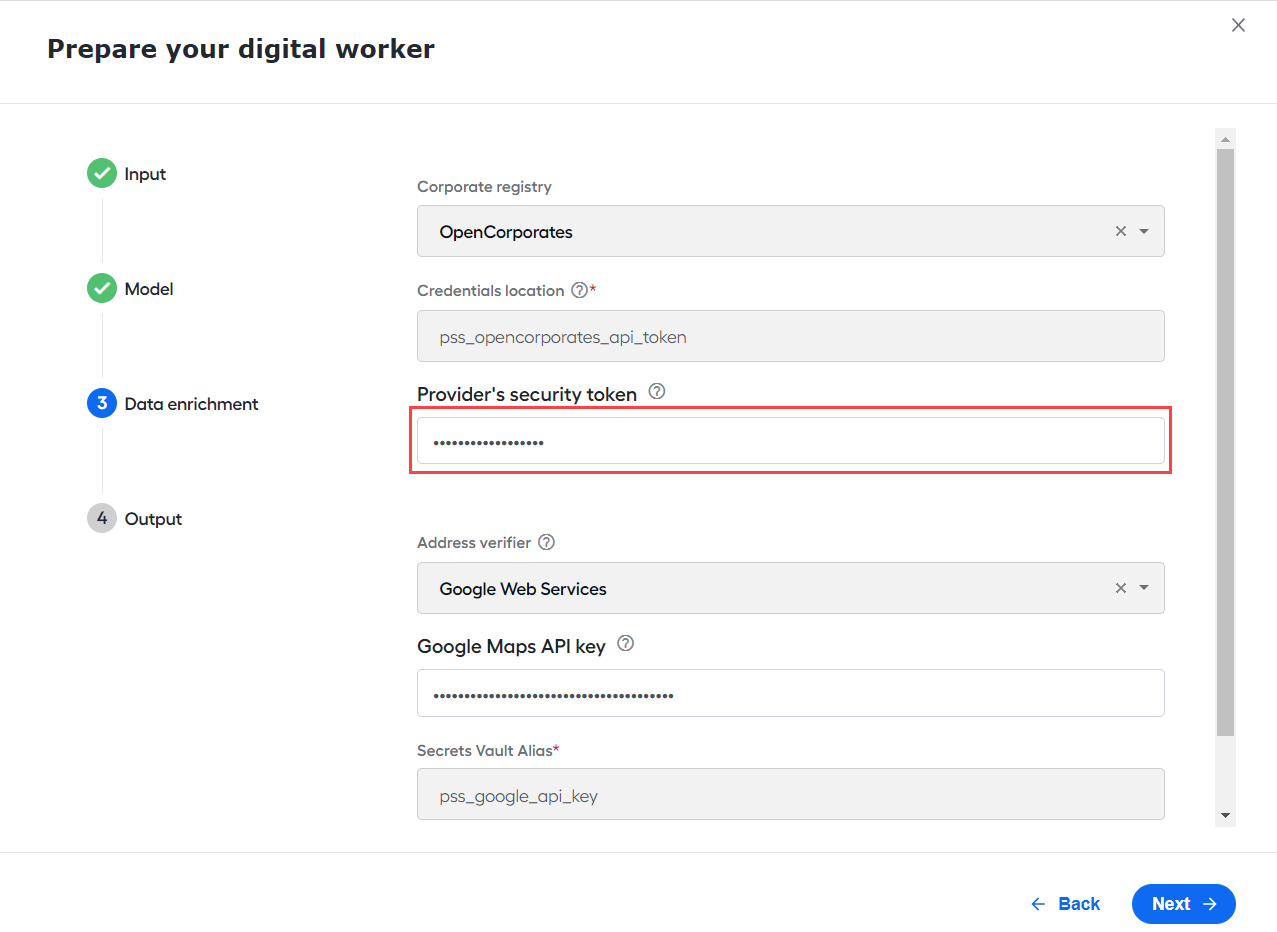The height and width of the screenshot is (932, 1277).
Task: Click the Secrets Vault Alias label
Action: 485,750
